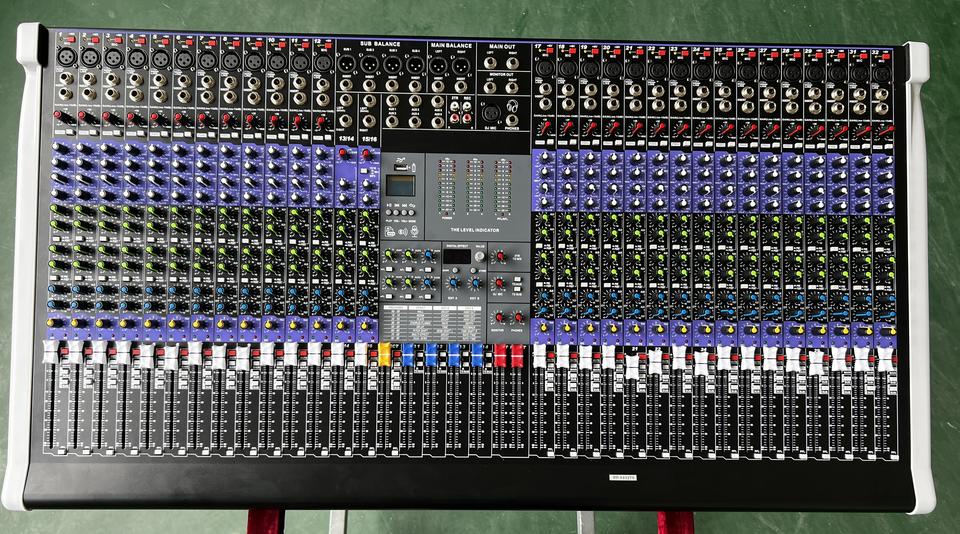Select the DJ MIC XLR input socket
This screenshot has width=960, height=534.
coord(491,113)
